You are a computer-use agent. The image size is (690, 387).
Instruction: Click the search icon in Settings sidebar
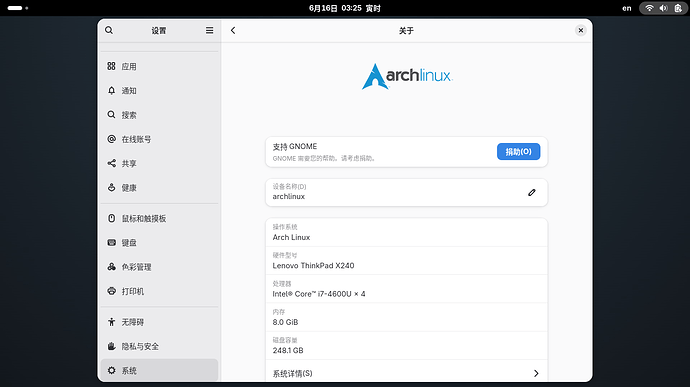[x=109, y=30]
